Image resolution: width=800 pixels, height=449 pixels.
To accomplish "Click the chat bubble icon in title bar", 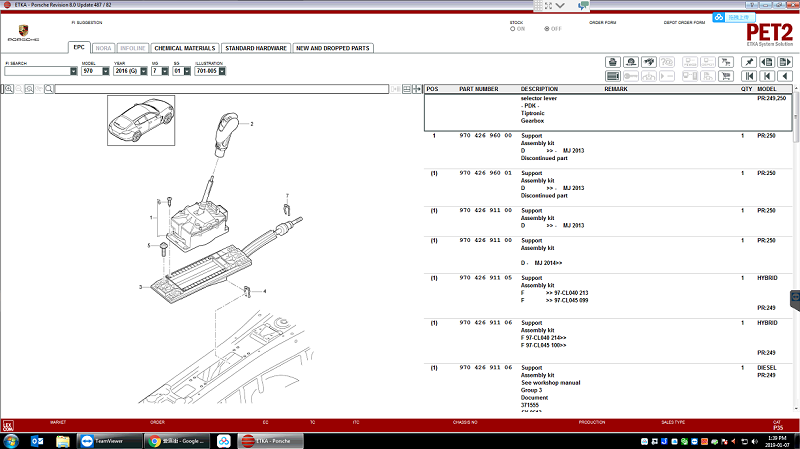I will pos(583,5).
